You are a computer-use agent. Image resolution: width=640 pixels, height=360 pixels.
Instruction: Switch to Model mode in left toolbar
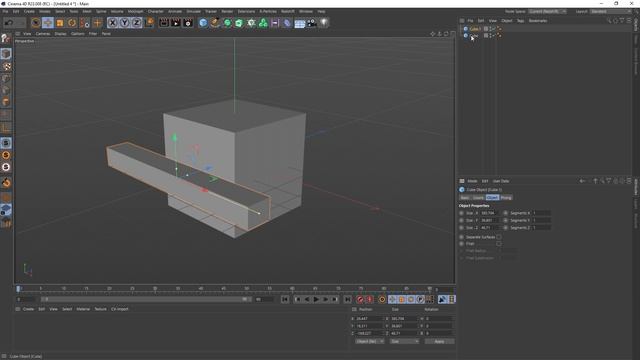point(6,54)
